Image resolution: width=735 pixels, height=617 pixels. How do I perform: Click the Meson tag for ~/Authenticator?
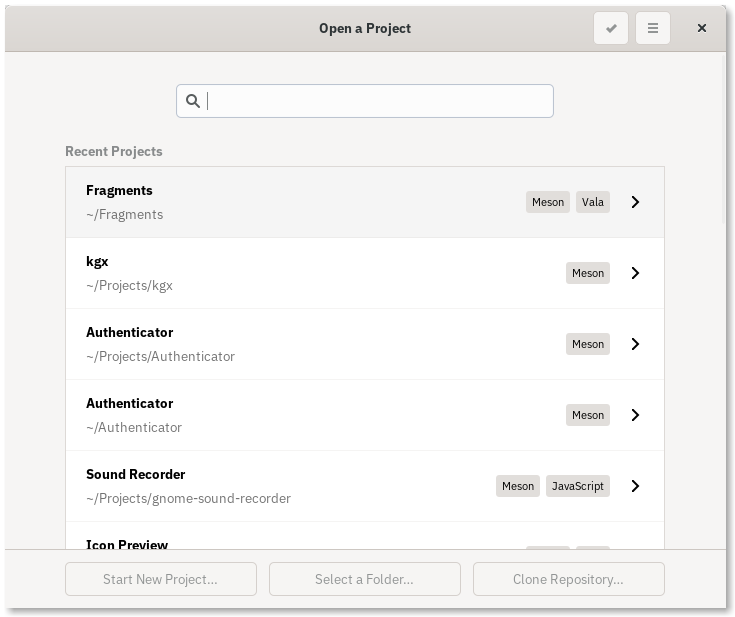[588, 415]
